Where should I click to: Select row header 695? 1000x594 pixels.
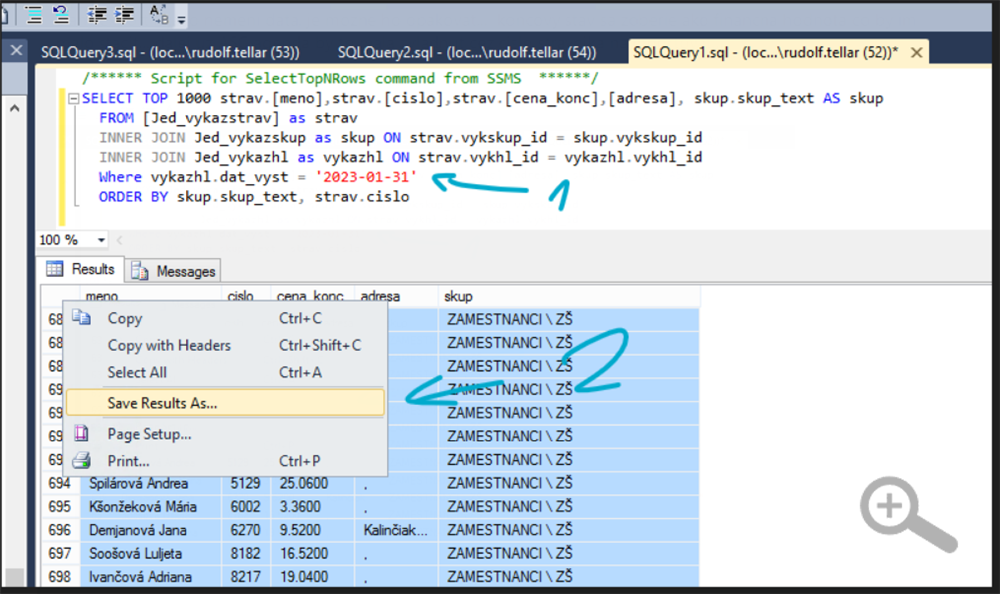coord(61,507)
